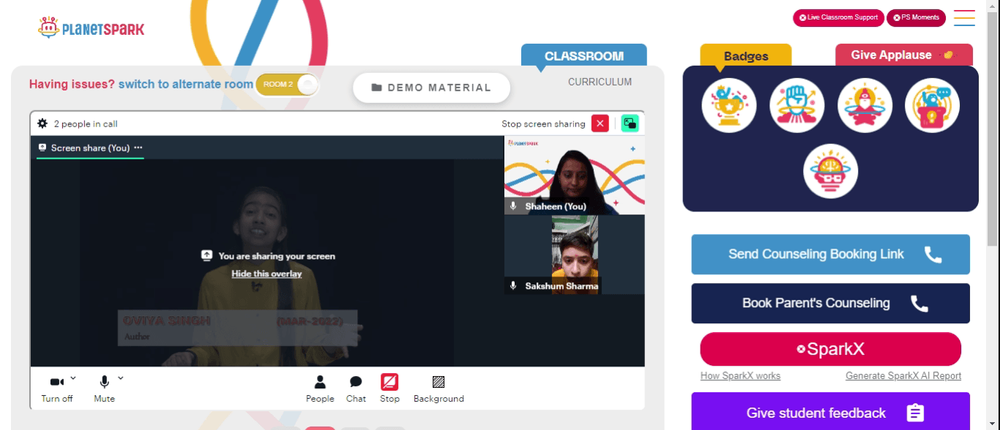Click Stop screen sharing label
The image size is (1000, 430).
click(543, 124)
